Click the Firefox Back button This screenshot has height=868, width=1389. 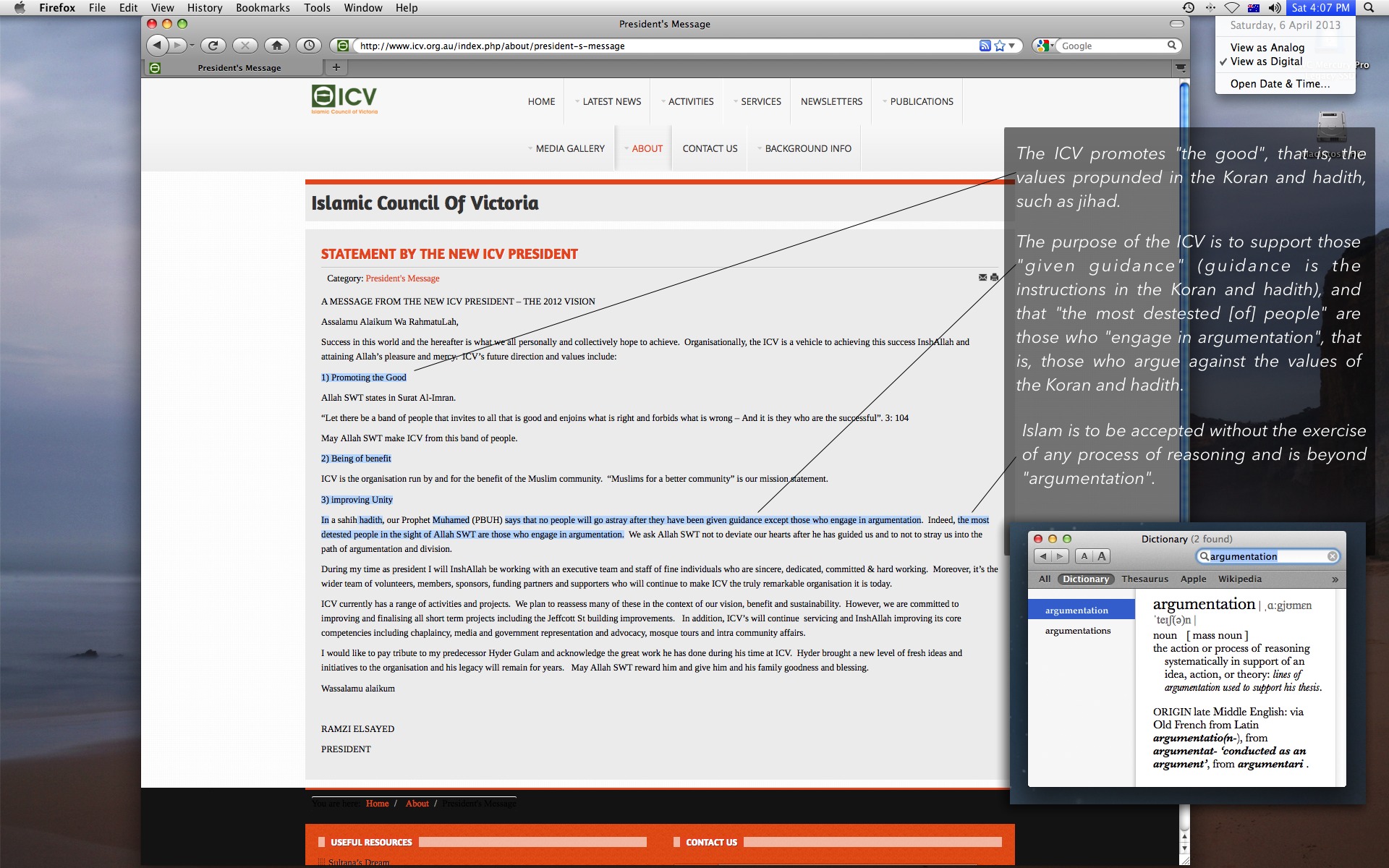click(157, 46)
